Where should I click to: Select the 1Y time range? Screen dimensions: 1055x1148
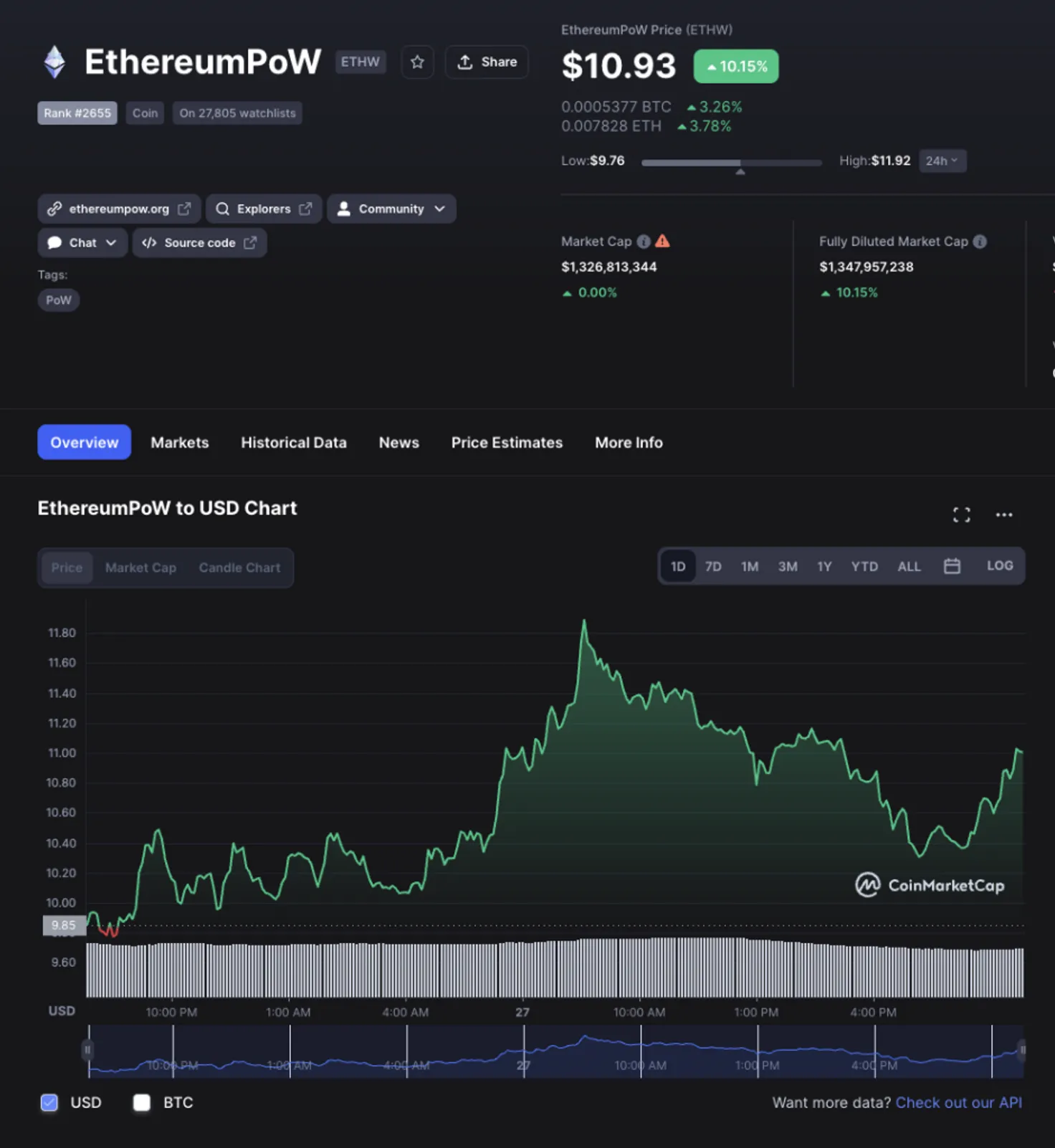(824, 567)
